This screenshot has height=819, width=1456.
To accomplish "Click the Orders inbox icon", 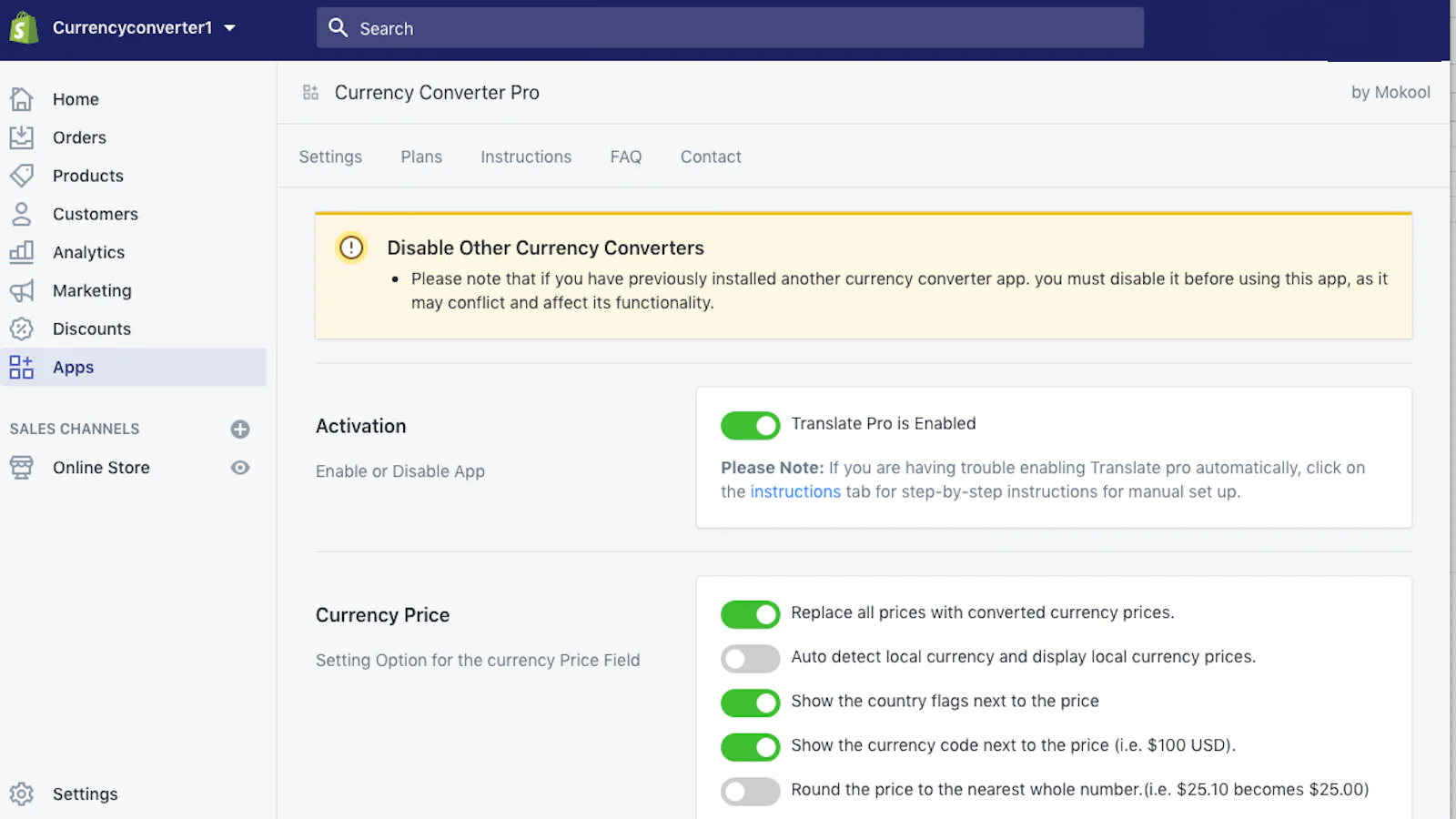I will (22, 137).
